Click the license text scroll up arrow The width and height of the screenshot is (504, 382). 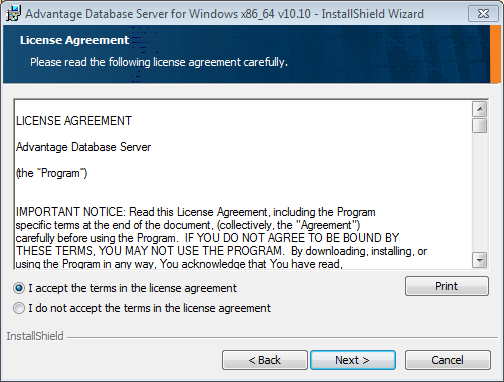[480, 109]
